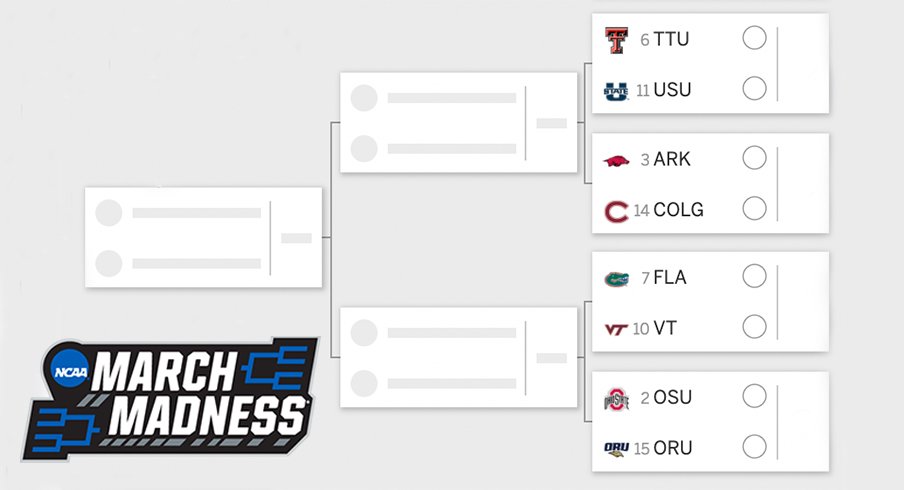Click the Colgate C logo
Screen dimensions: 904x490
pos(616,211)
